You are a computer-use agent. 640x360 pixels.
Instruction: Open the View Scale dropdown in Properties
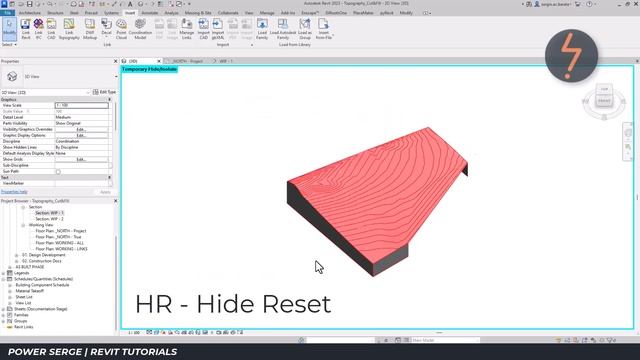tap(82, 105)
